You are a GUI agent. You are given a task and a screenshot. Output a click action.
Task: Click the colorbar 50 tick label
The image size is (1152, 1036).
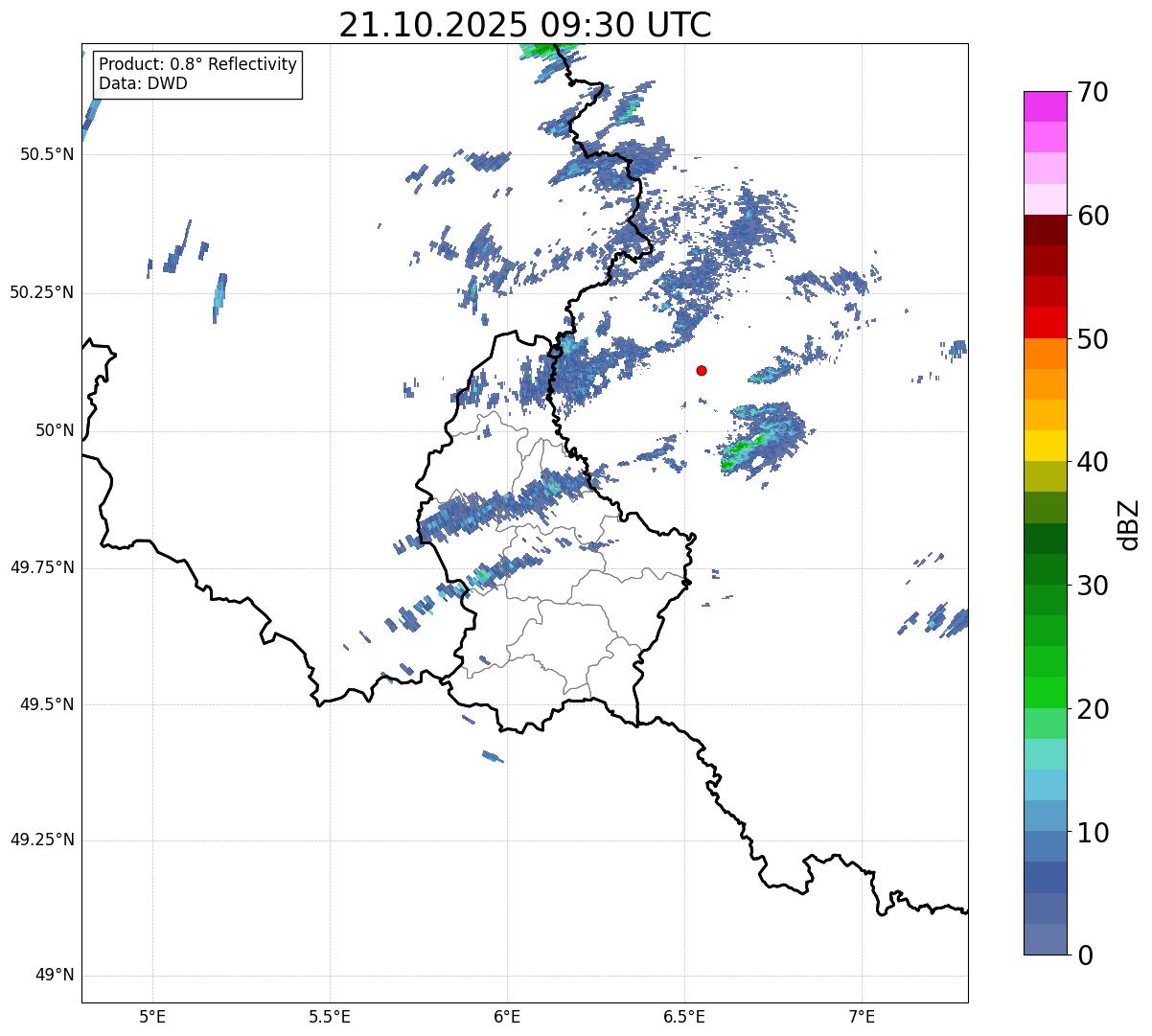(1092, 339)
